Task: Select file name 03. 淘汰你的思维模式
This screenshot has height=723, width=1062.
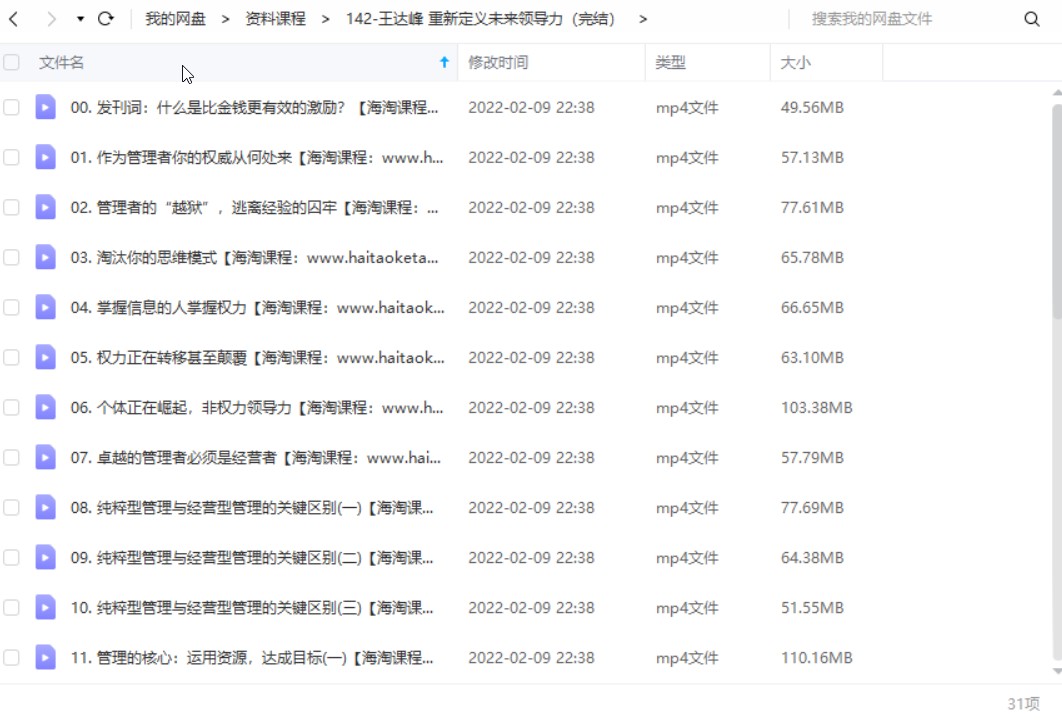Action: click(254, 257)
